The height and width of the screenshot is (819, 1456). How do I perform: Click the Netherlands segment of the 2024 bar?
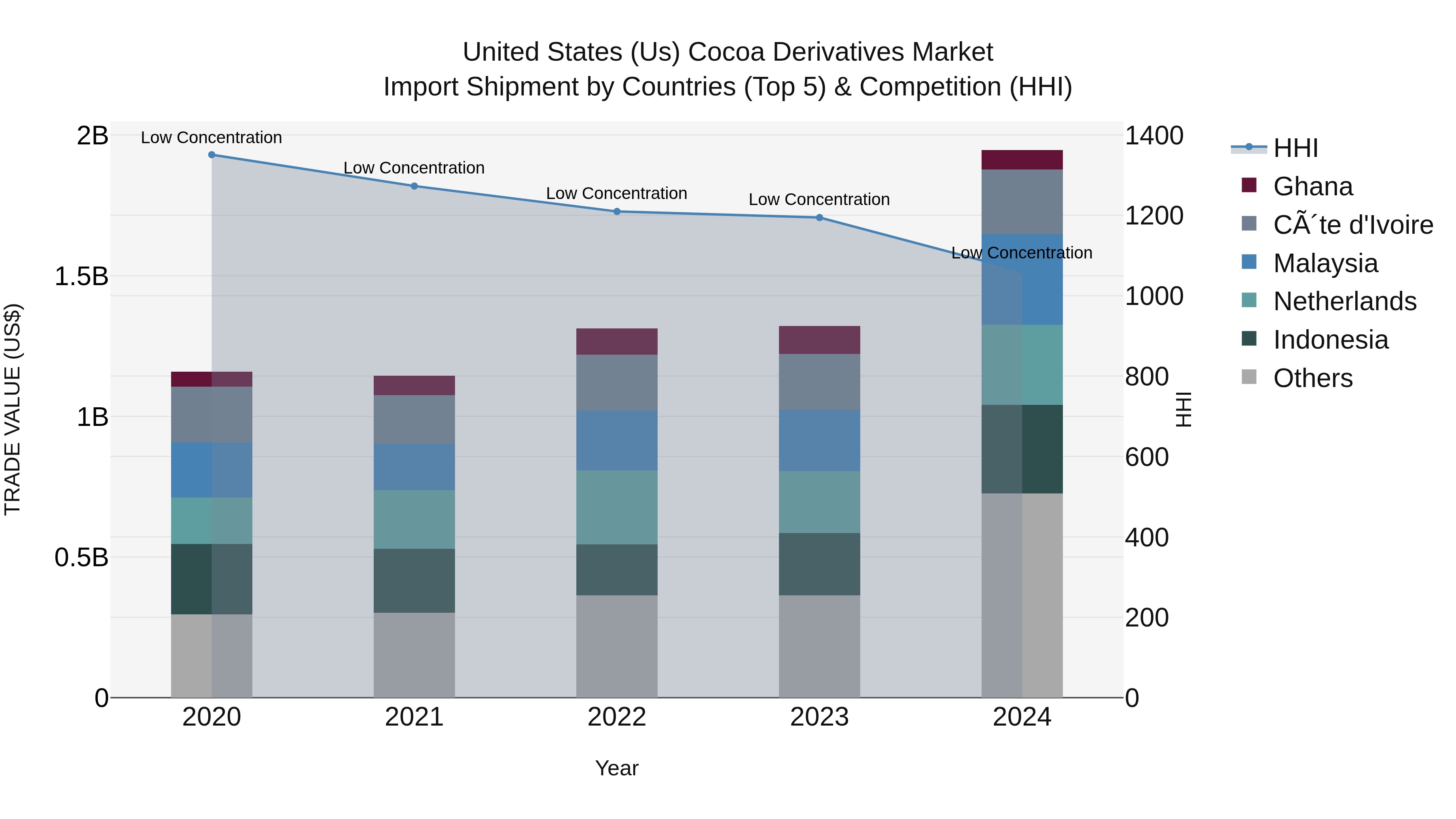[x=1022, y=365]
